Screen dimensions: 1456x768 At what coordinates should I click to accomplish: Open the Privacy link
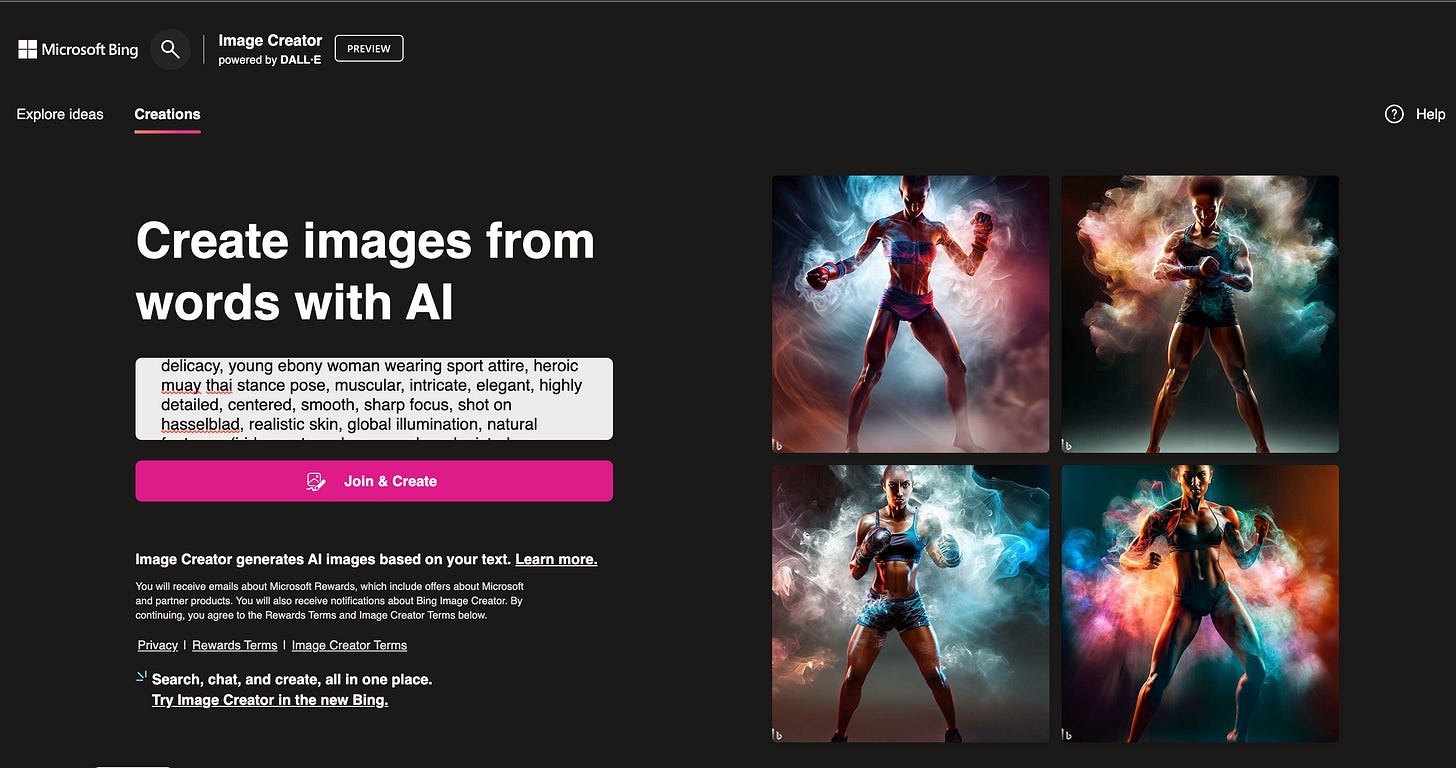pos(158,645)
